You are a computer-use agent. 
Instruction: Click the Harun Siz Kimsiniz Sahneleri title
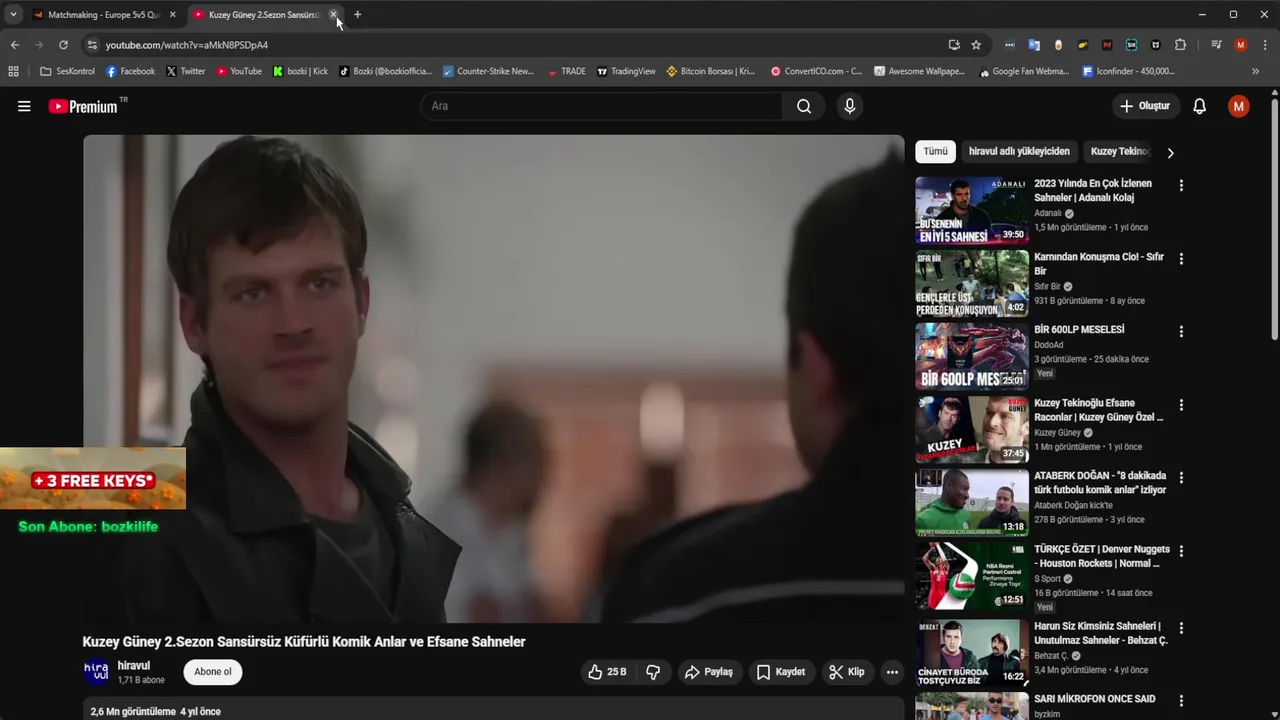(x=1101, y=633)
